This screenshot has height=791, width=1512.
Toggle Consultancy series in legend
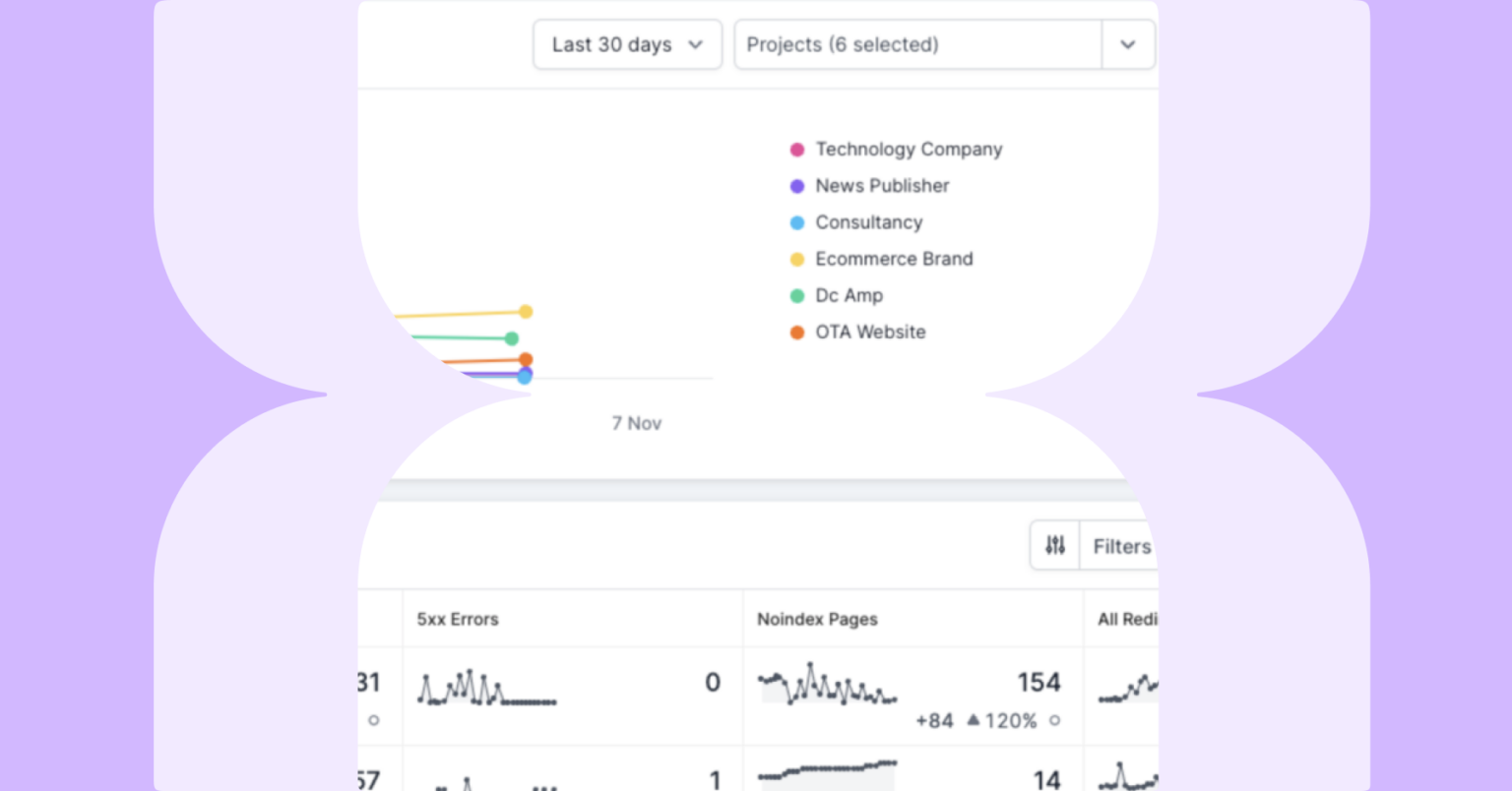pyautogui.click(x=868, y=222)
